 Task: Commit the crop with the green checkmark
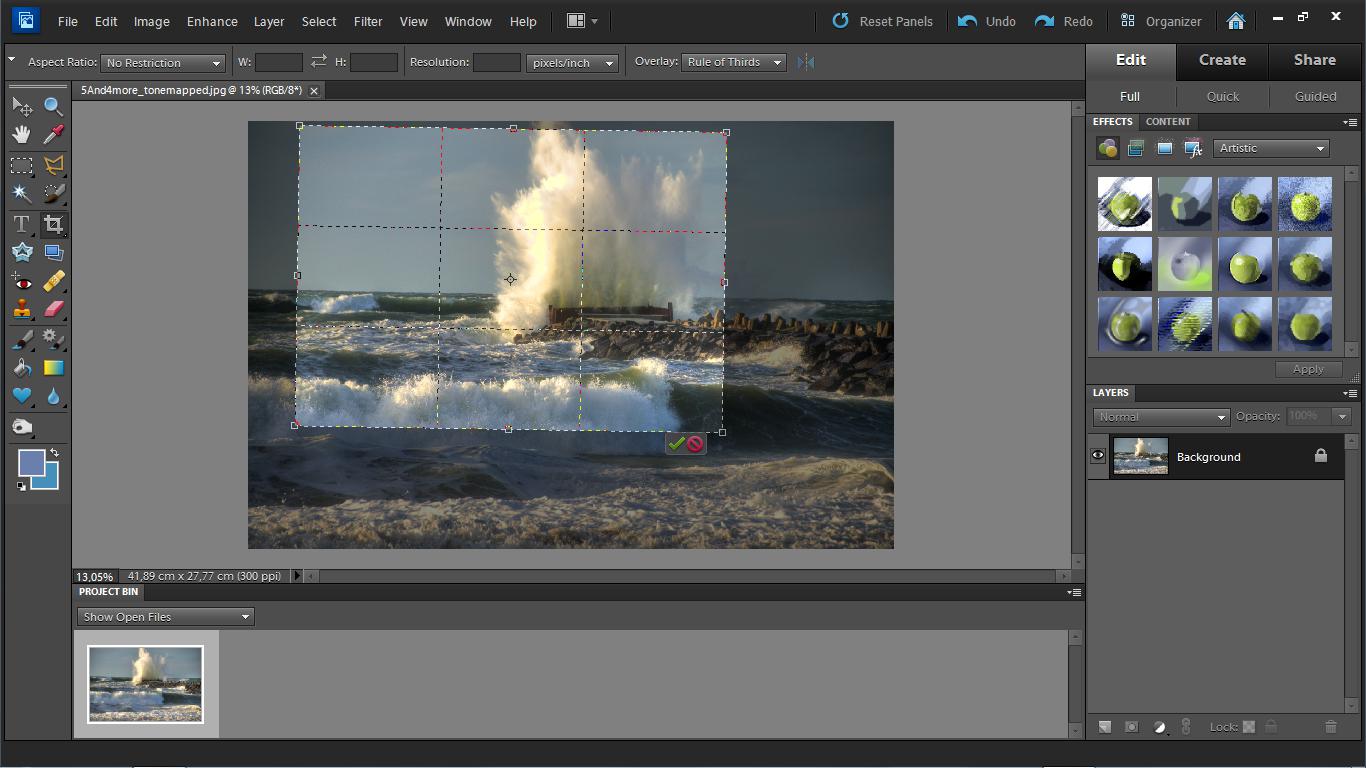click(x=676, y=443)
